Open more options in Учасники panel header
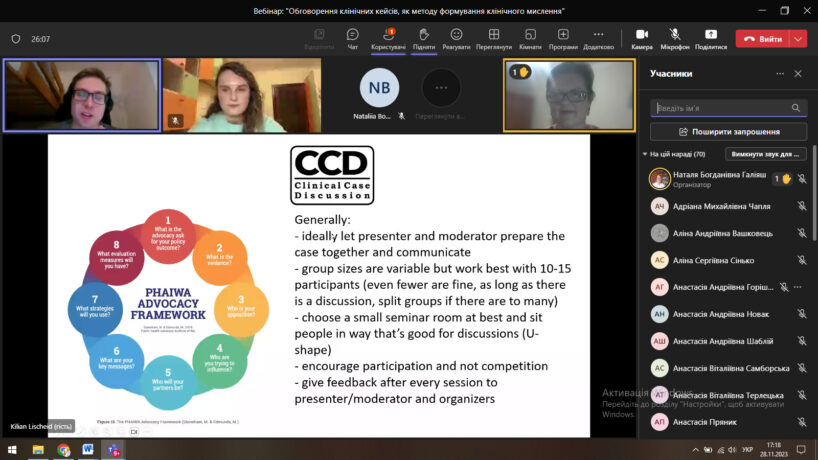The width and height of the screenshot is (818, 460). click(x=780, y=73)
